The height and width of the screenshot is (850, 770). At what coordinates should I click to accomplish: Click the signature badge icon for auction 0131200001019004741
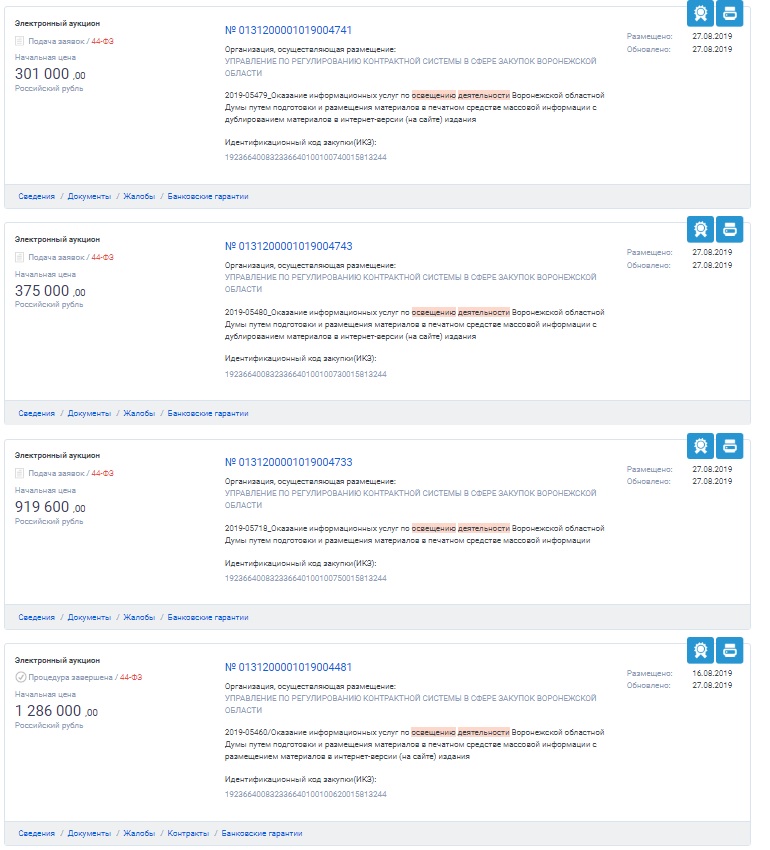pyautogui.click(x=700, y=13)
